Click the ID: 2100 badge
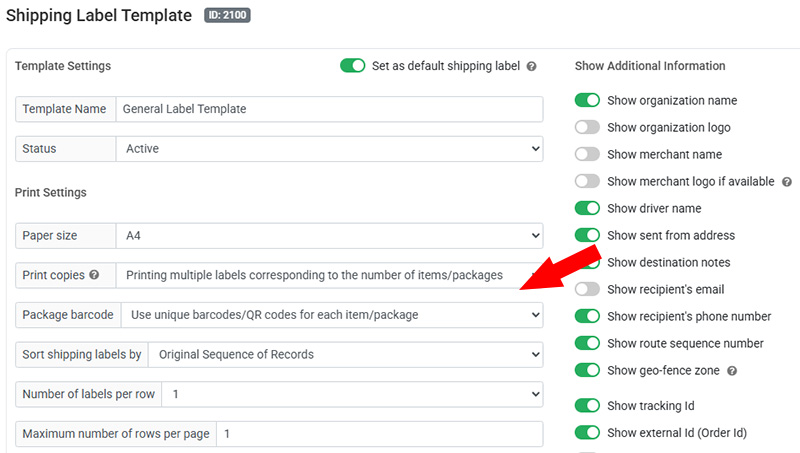The image size is (800, 453). click(x=227, y=17)
